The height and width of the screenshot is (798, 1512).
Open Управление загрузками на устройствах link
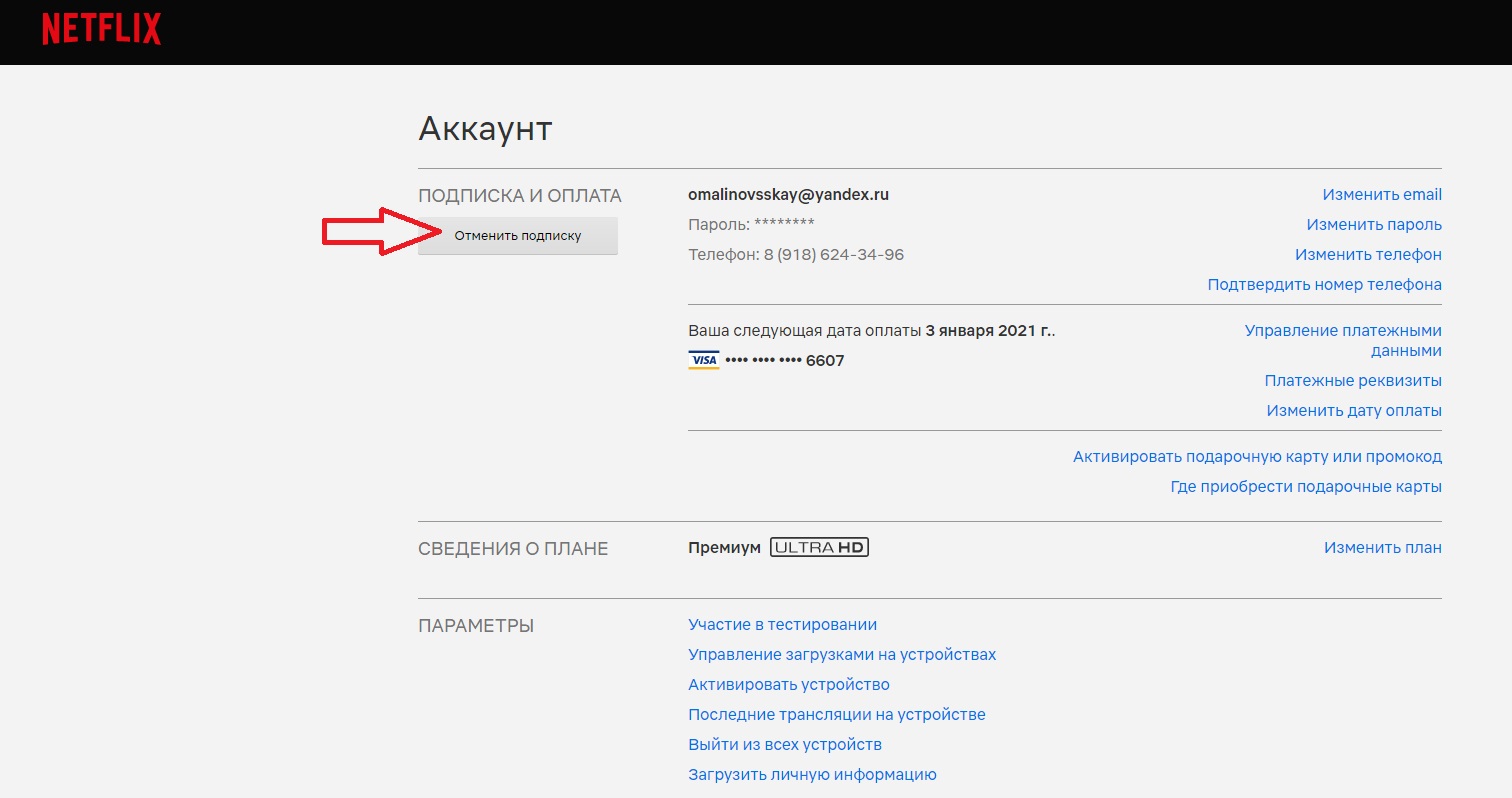[842, 655]
